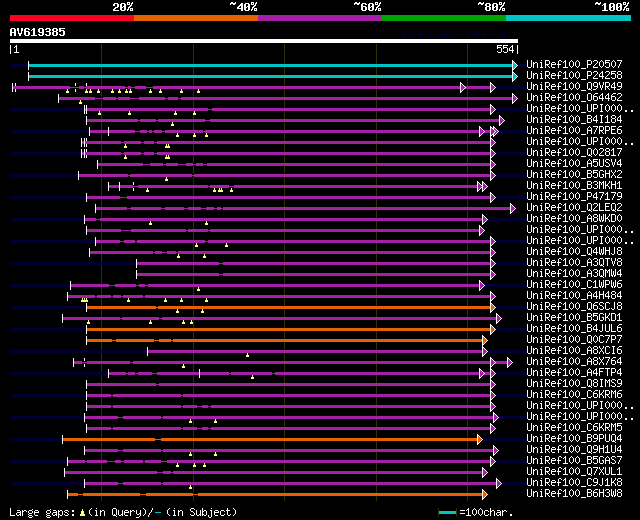This screenshot has height=520, width=640.
Task: Open hit UniRef100_Q9VR49
Action: pyautogui.click(x=574, y=87)
